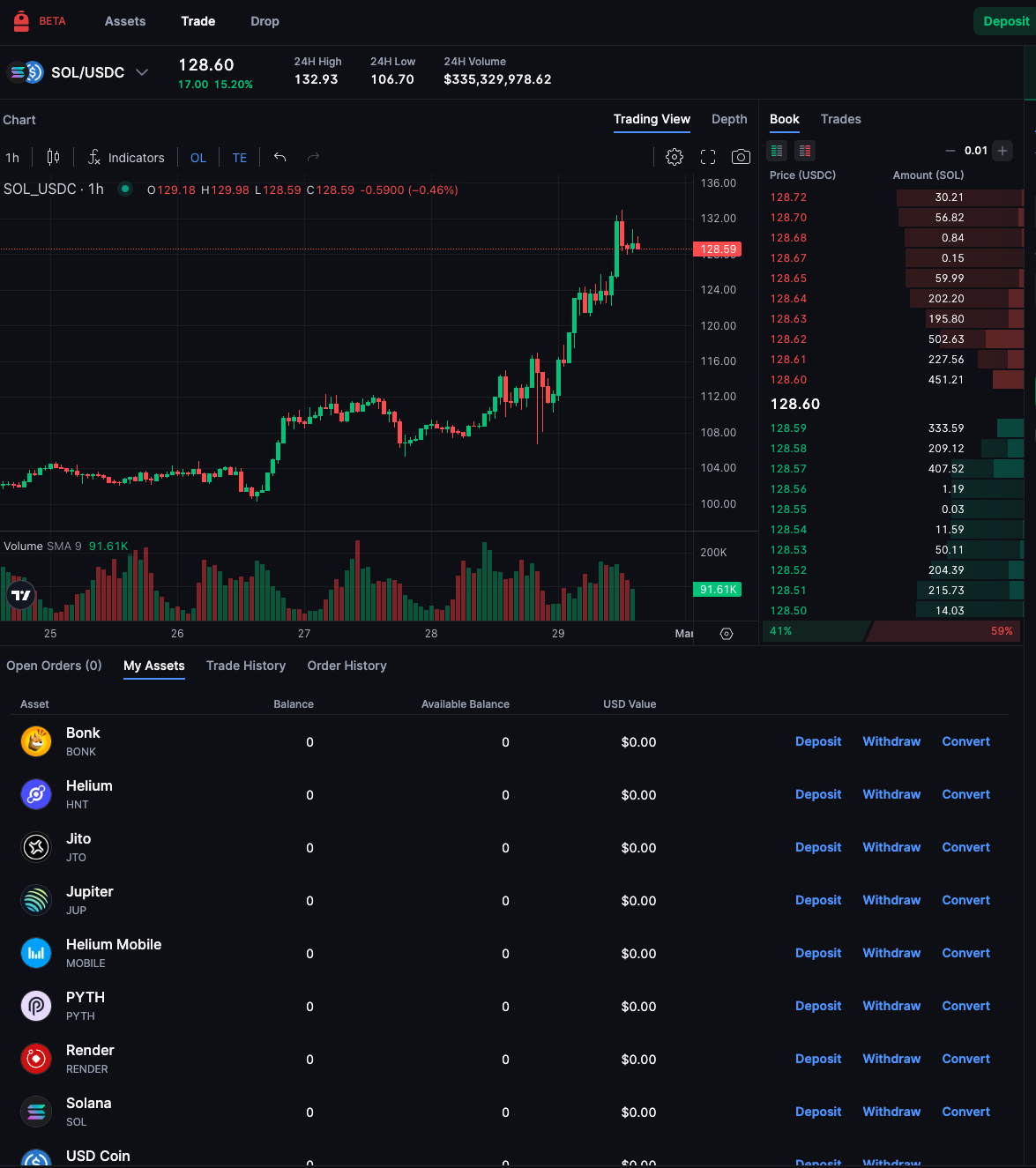Expand the SOL/USDC market selector
This screenshot has width=1036, height=1168.
[142, 72]
